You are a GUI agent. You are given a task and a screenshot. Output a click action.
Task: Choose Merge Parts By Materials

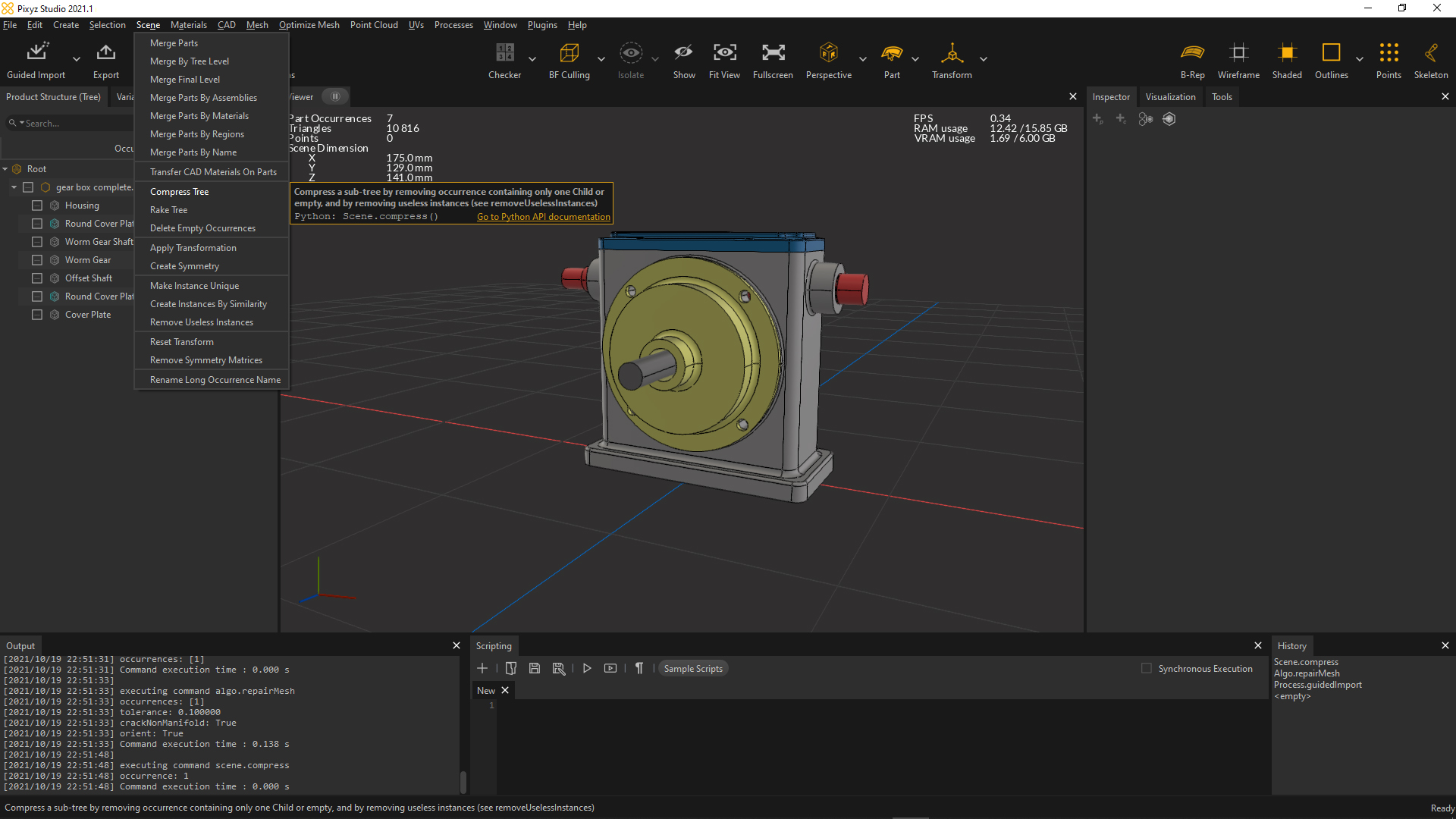tap(212, 116)
